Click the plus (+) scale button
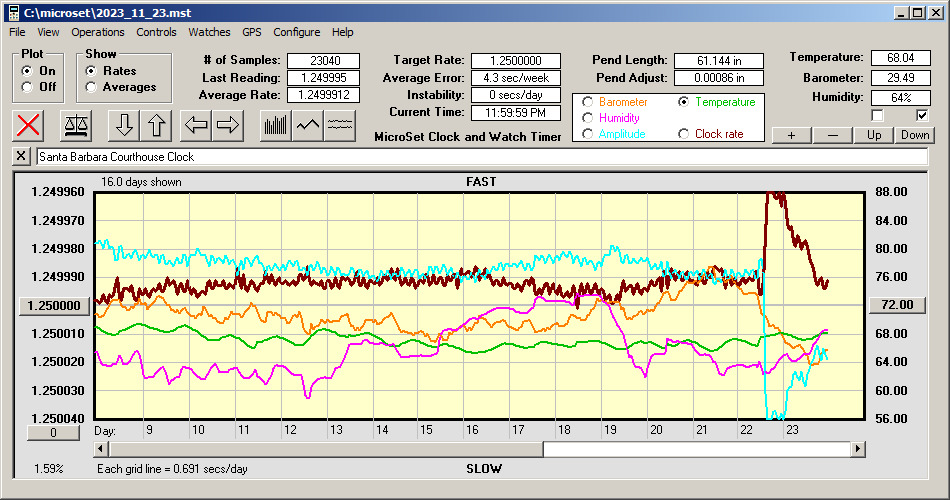Screen dimensions: 950x500 [x=791, y=135]
